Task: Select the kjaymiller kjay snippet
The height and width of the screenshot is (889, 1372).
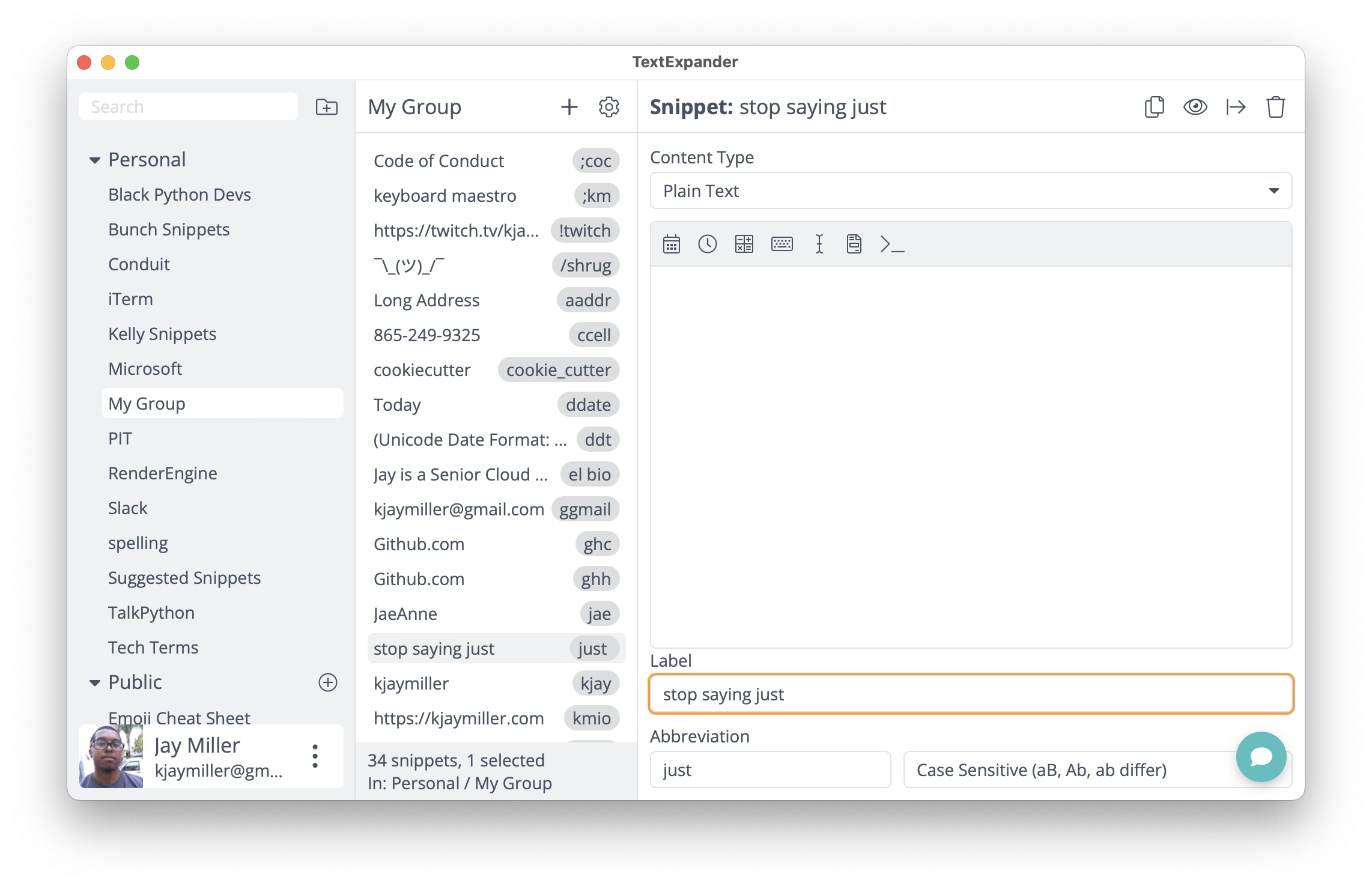Action: (x=496, y=684)
